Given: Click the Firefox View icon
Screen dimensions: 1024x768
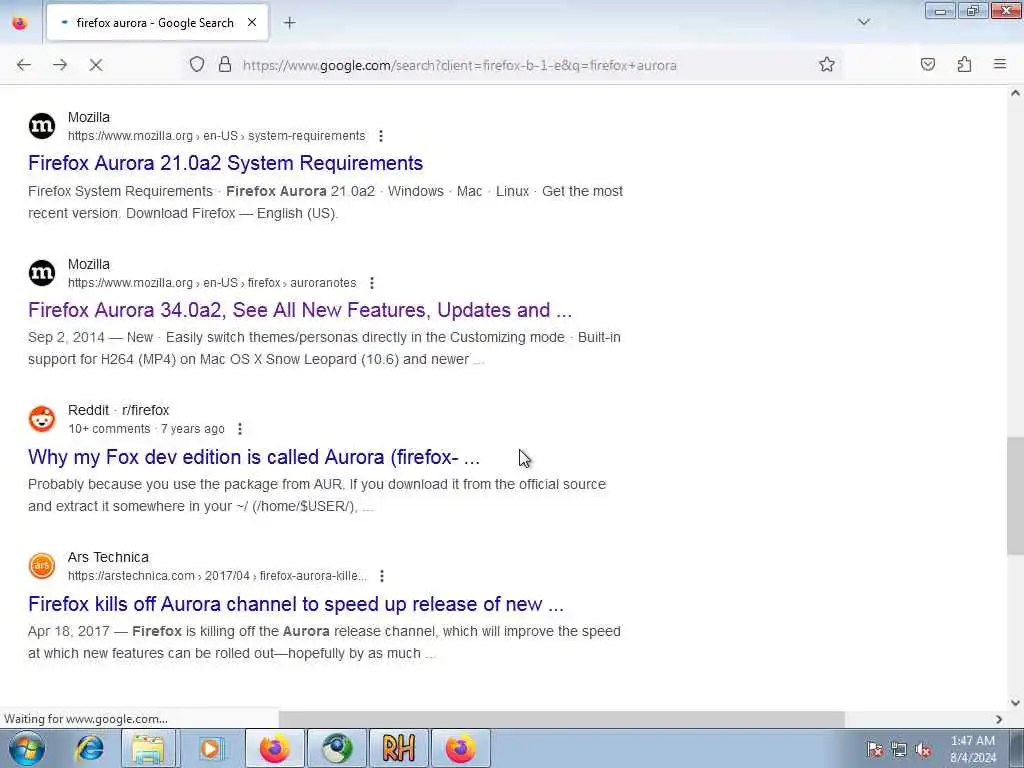Looking at the screenshot, I should (x=20, y=23).
